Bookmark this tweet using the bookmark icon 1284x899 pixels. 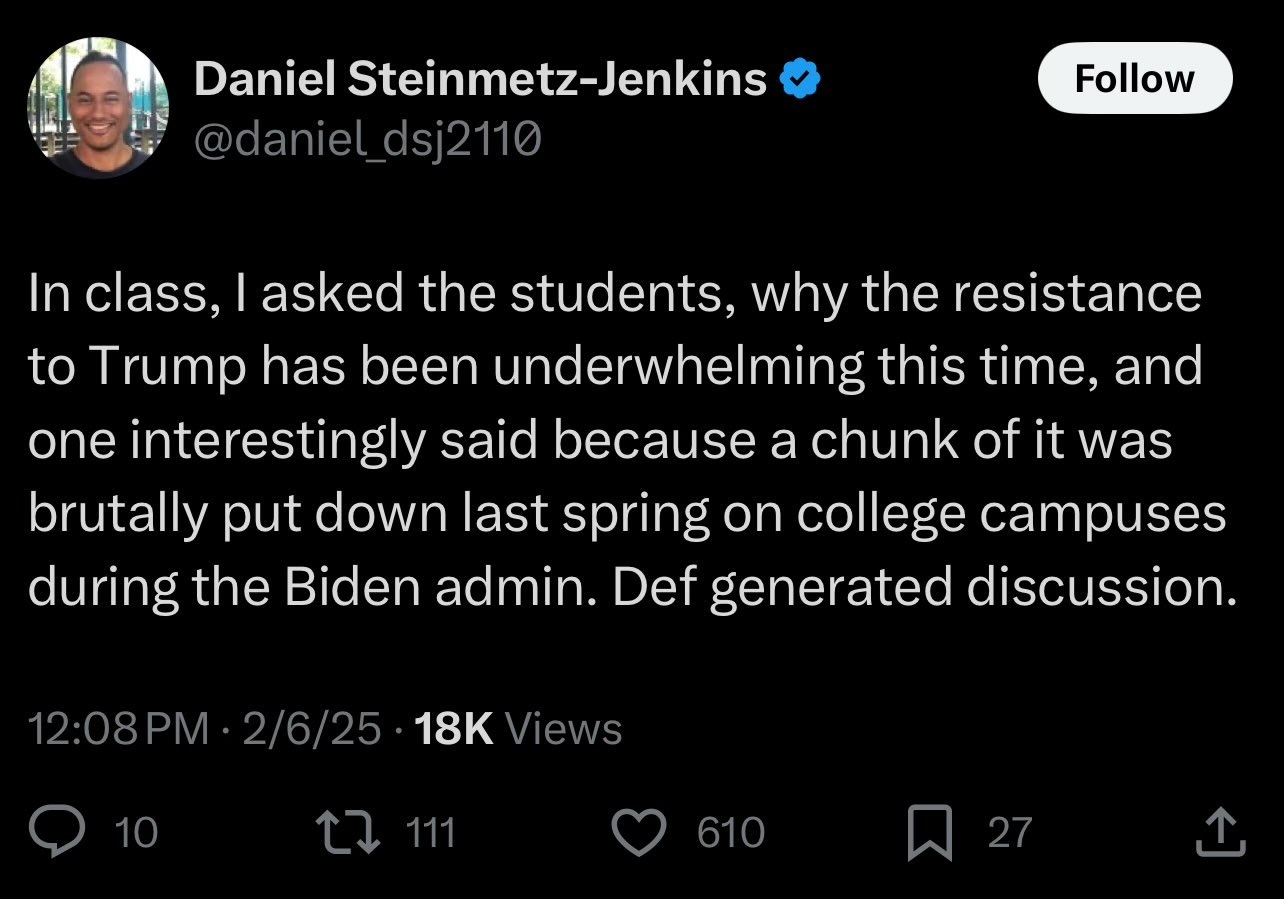click(x=928, y=834)
